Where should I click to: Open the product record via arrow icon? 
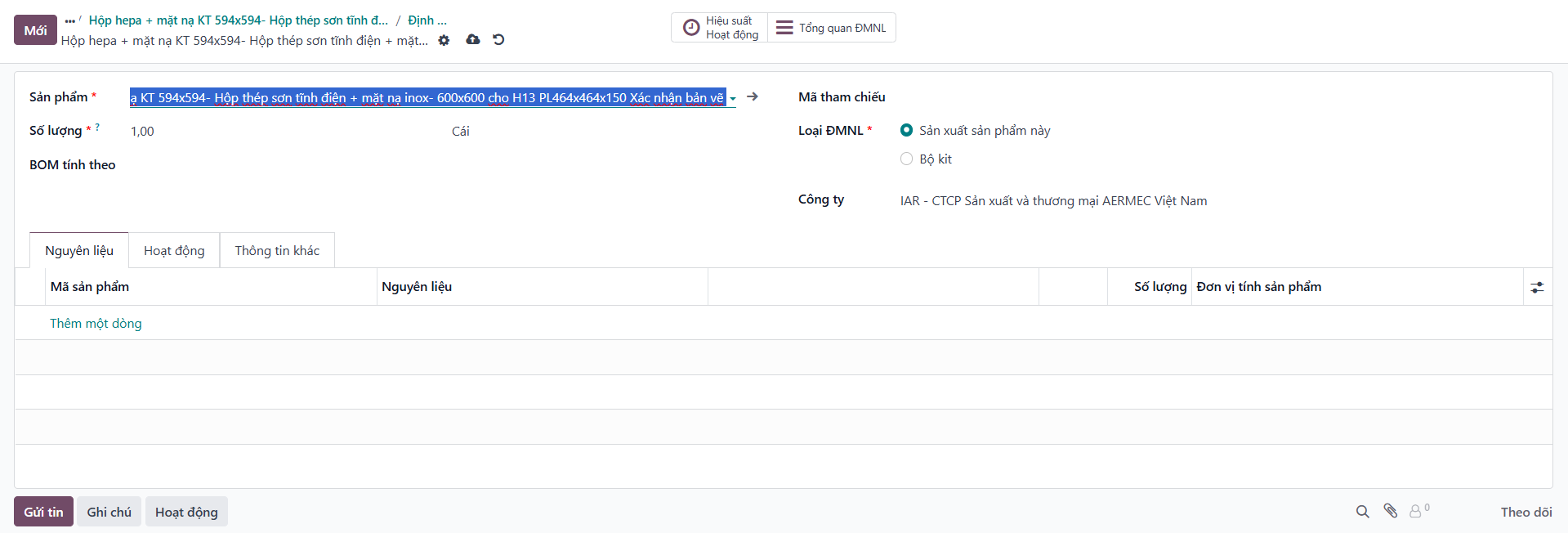coord(753,96)
